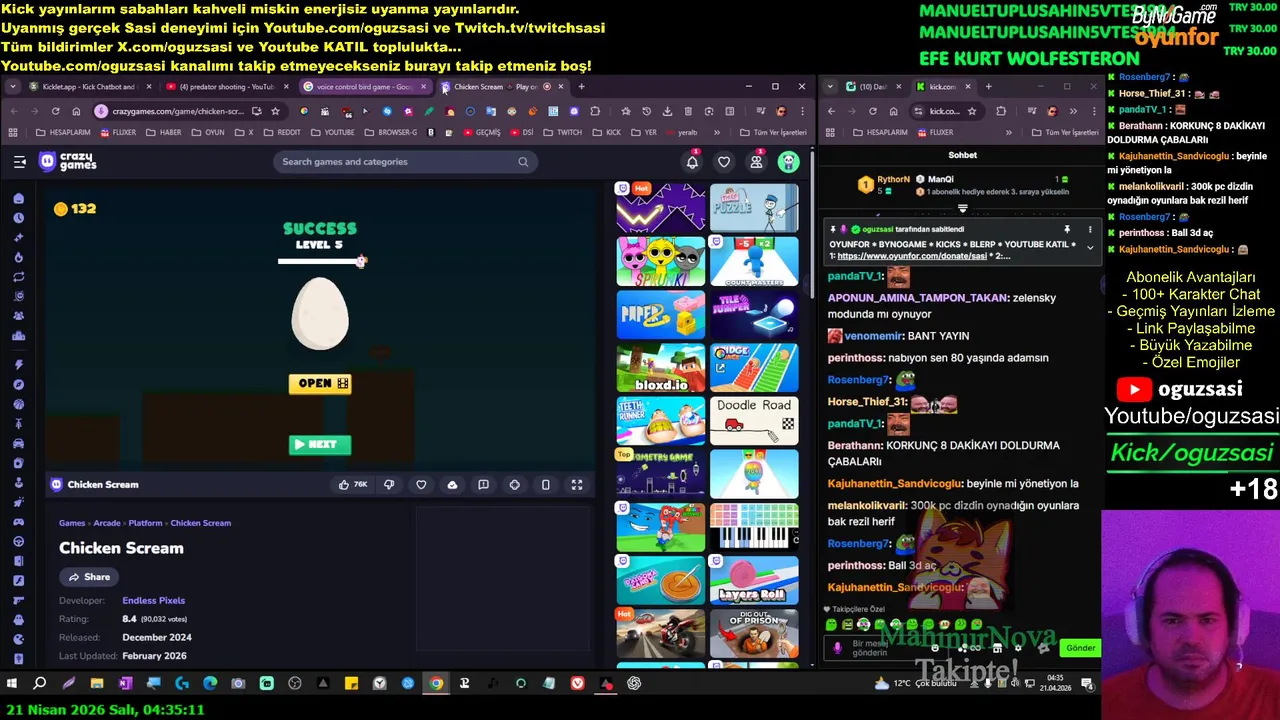Viewport: 1280px width, 720px height.
Task: Show the hidden bookmarks chevron in the right window
Action: coord(1008,132)
